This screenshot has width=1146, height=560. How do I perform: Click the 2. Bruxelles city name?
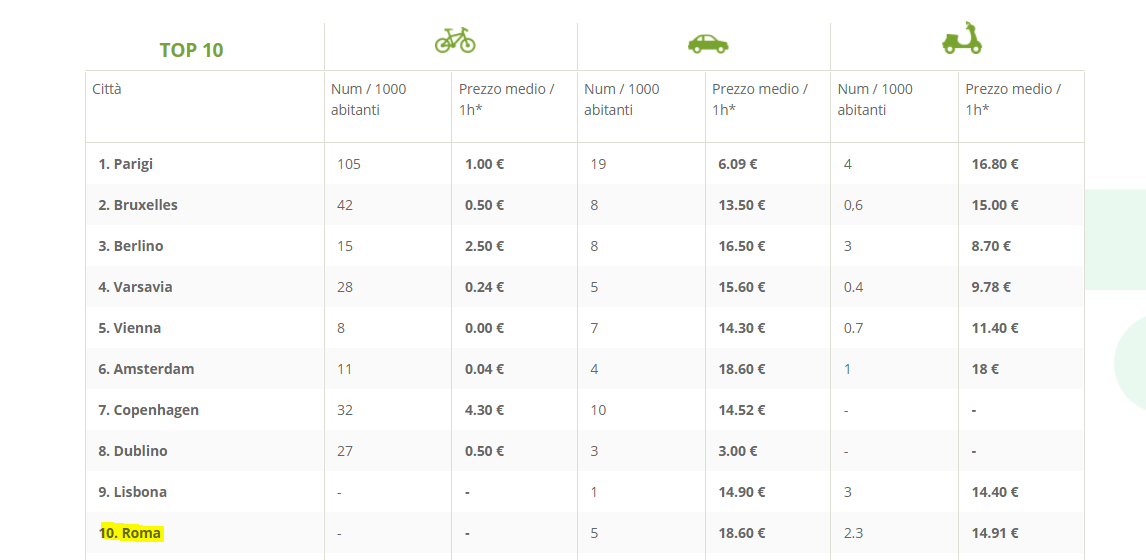pos(138,205)
